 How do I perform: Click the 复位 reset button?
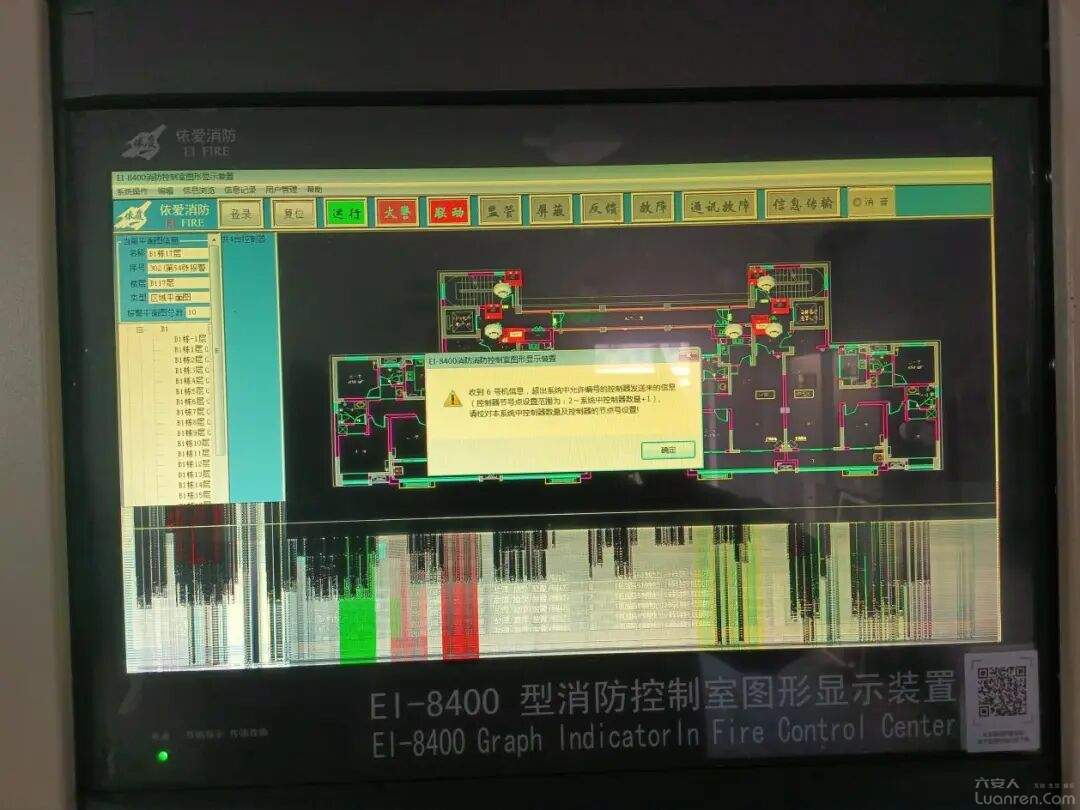tap(294, 213)
